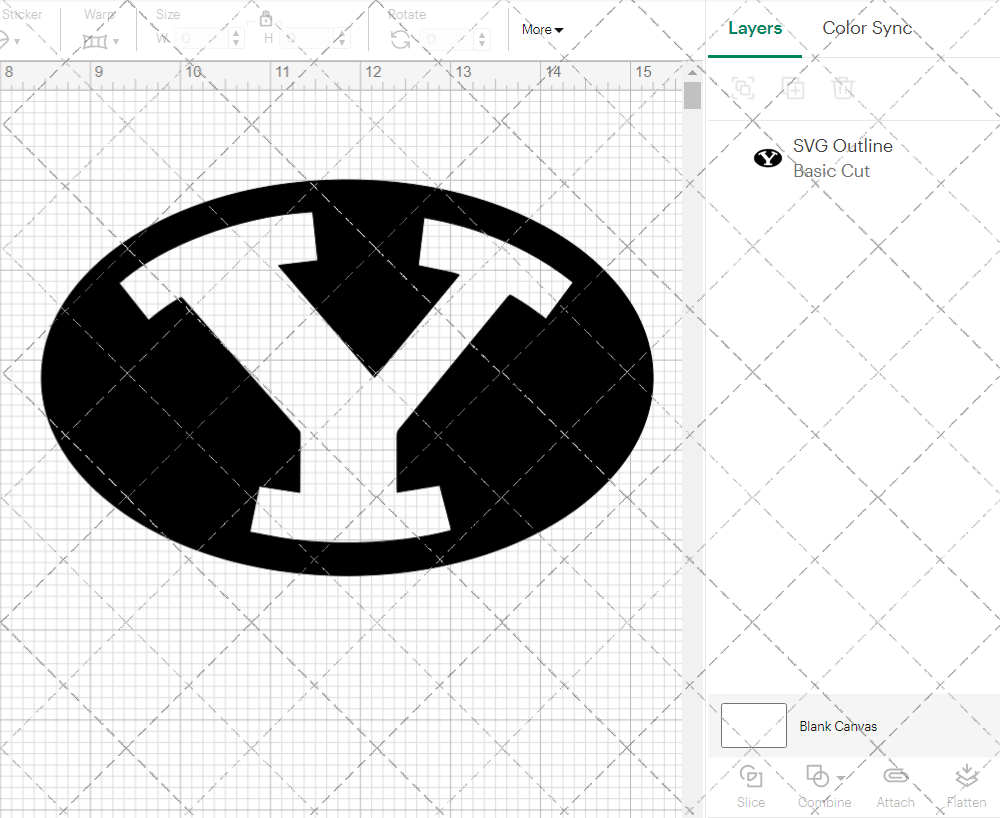Select the Attach tool
This screenshot has height=818, width=1000.
pyautogui.click(x=895, y=785)
